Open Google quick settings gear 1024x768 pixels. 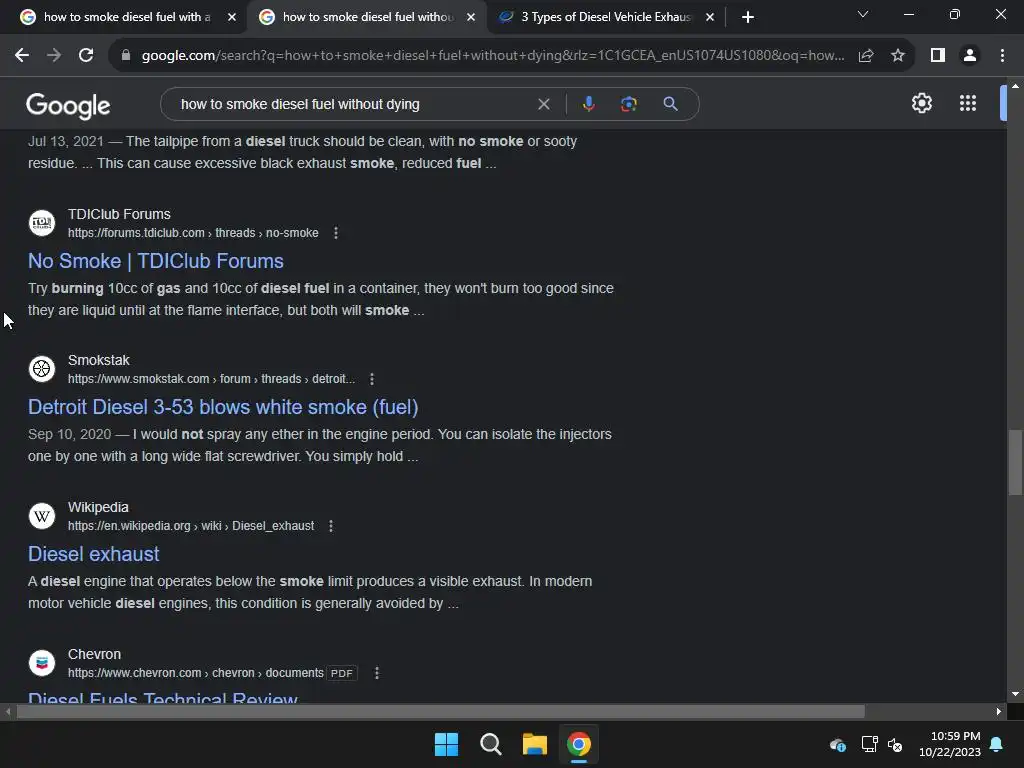click(921, 103)
